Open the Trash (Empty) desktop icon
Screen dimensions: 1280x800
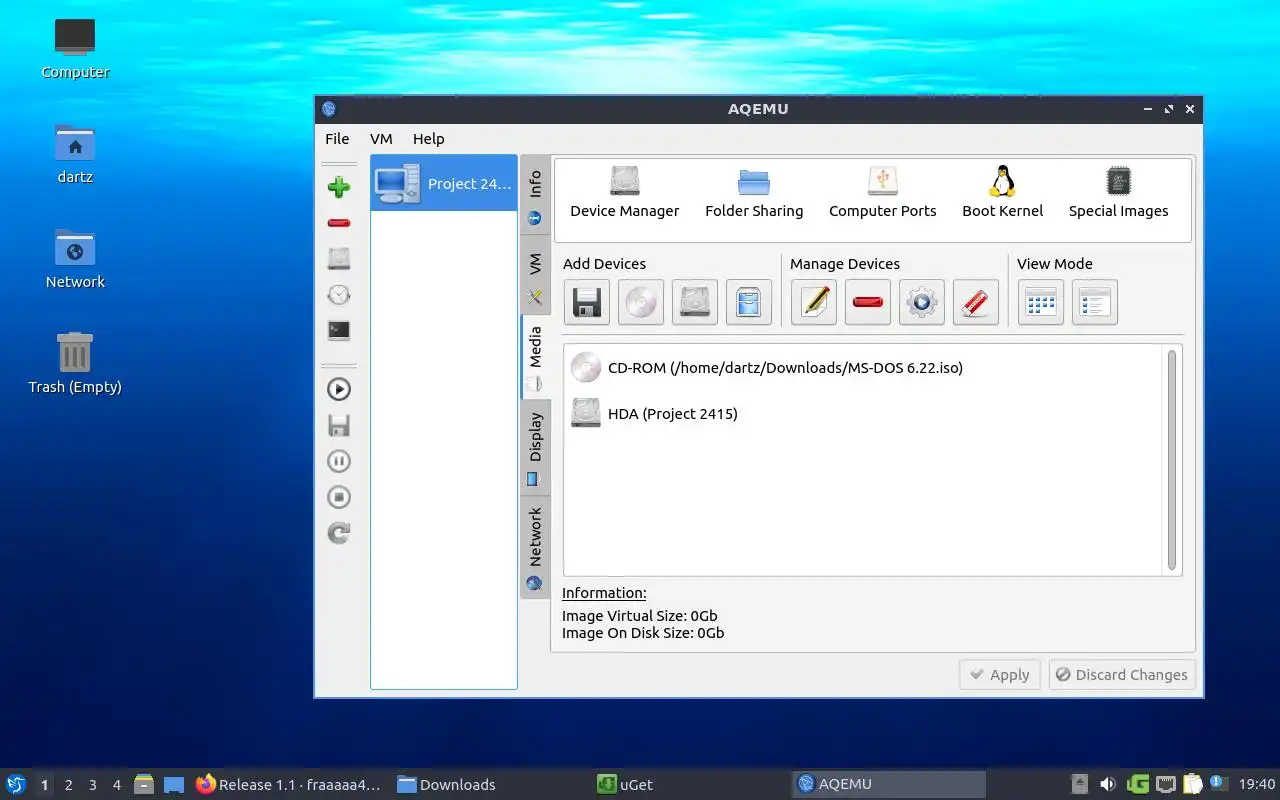(x=75, y=364)
